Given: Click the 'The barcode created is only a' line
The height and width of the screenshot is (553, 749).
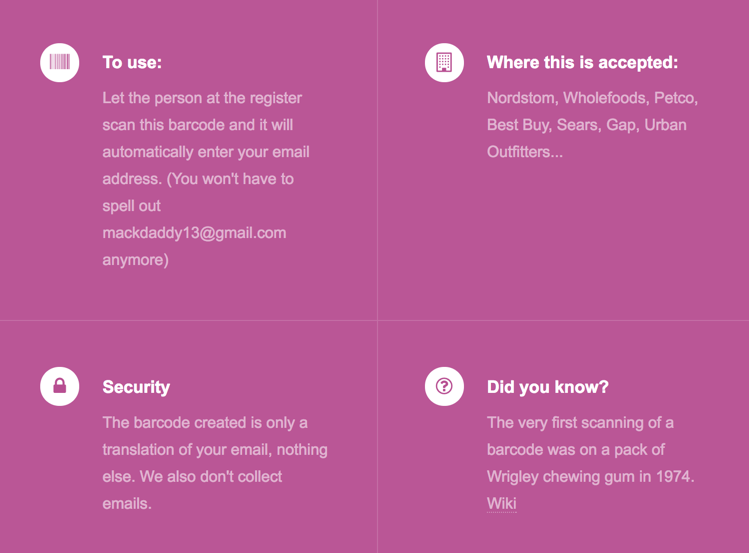Looking at the screenshot, I should (205, 423).
